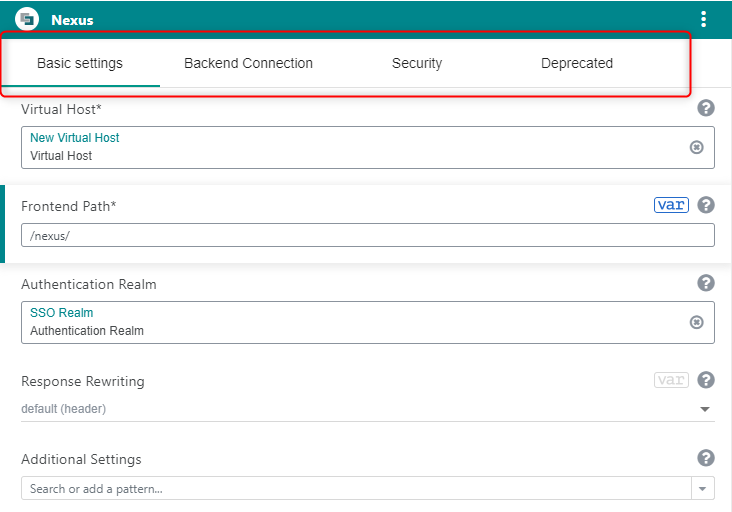The image size is (732, 512).
Task: Toggle var mode for Response Rewriting
Action: click(671, 380)
